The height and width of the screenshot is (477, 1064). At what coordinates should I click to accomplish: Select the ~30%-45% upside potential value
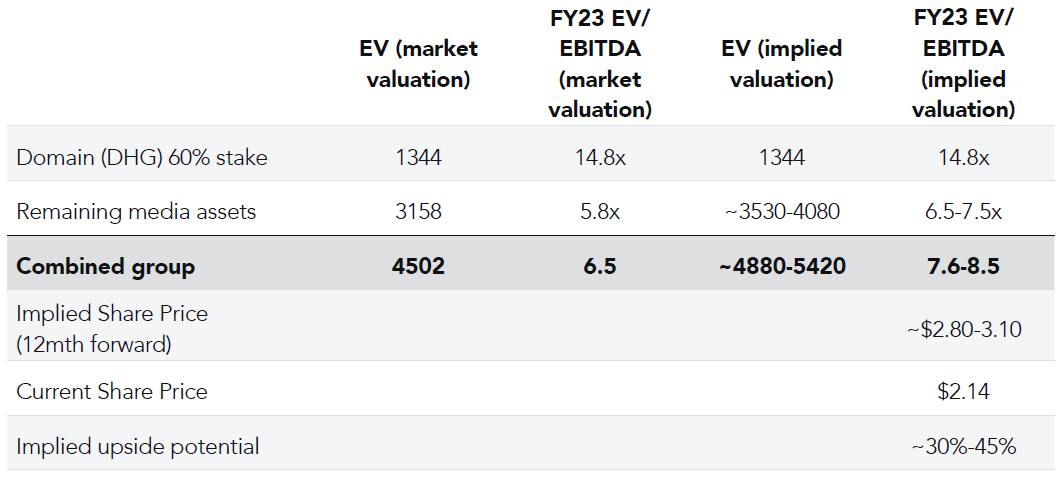[x=964, y=446]
